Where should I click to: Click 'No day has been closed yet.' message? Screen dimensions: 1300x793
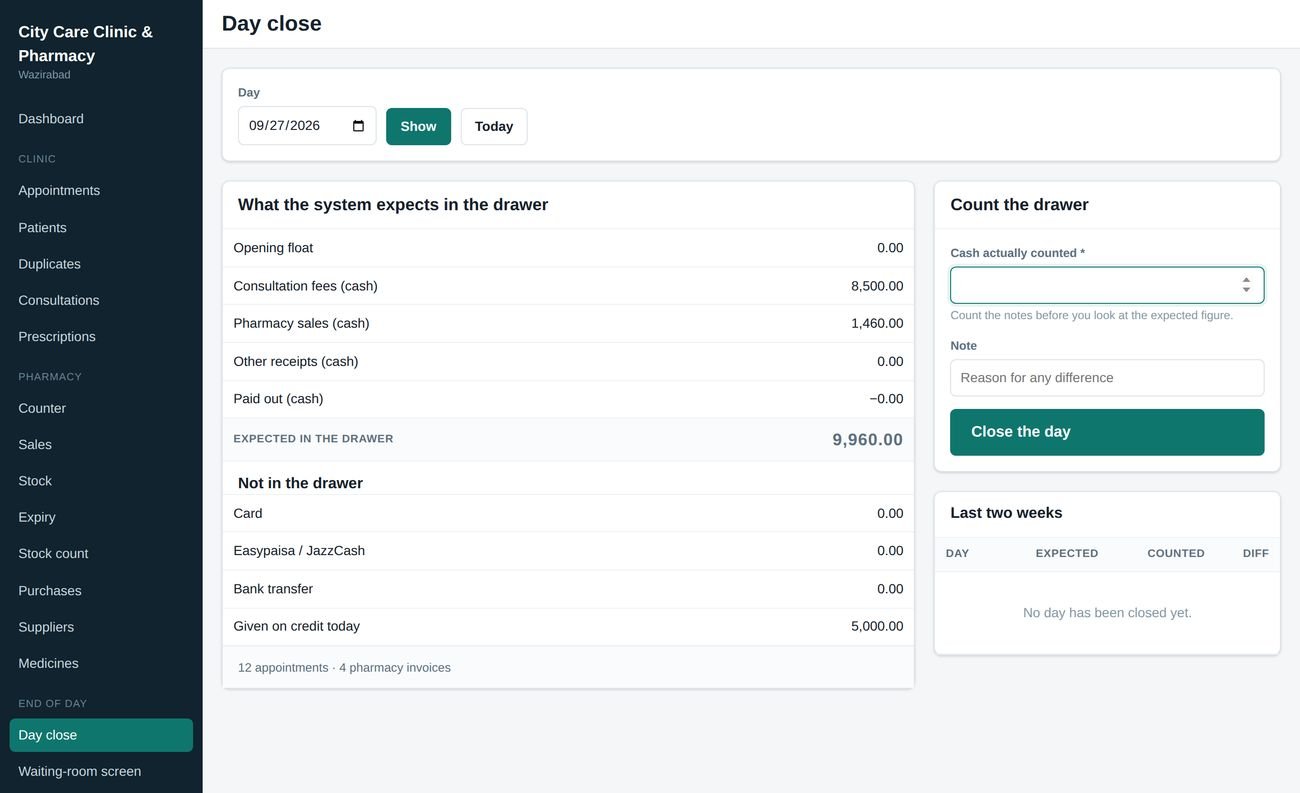coord(1107,613)
